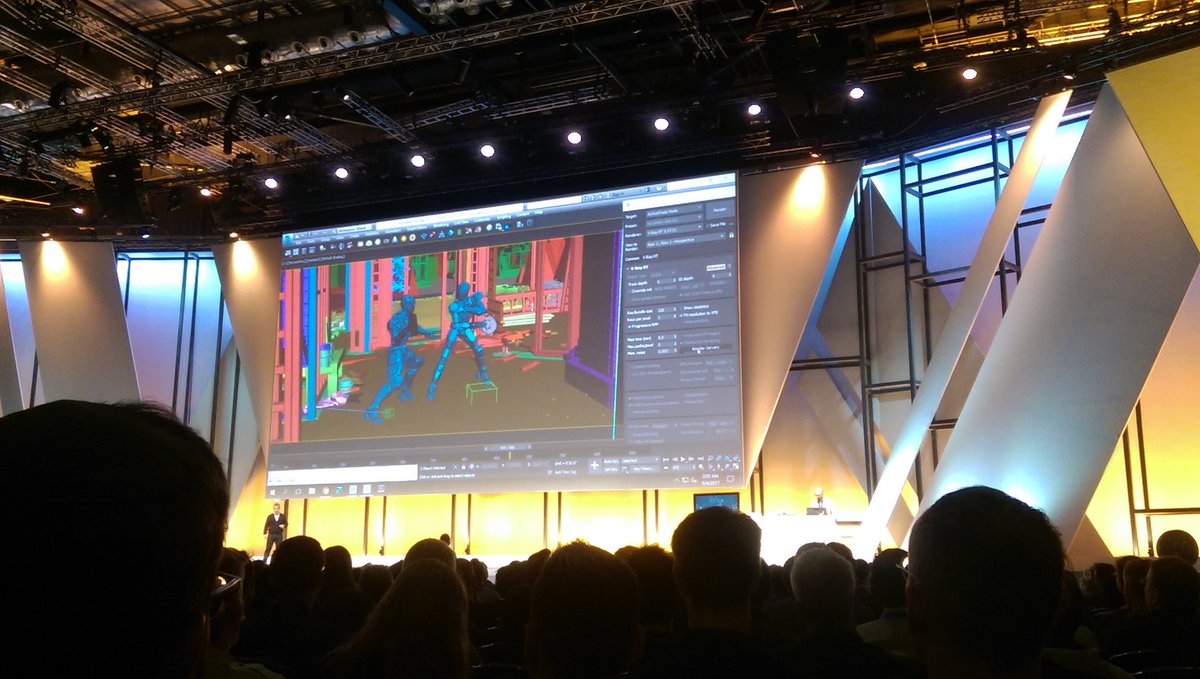This screenshot has width=1200, height=679.
Task: Toggle the Progressive RPP checkbox
Action: coord(629,325)
